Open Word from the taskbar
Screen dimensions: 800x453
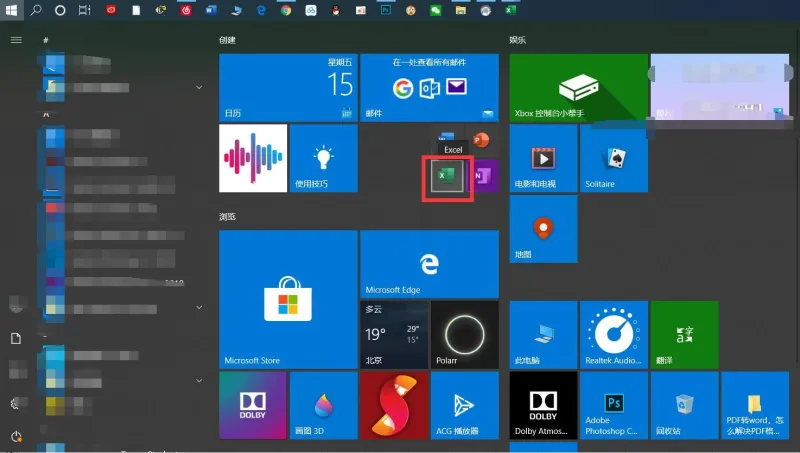[x=211, y=10]
